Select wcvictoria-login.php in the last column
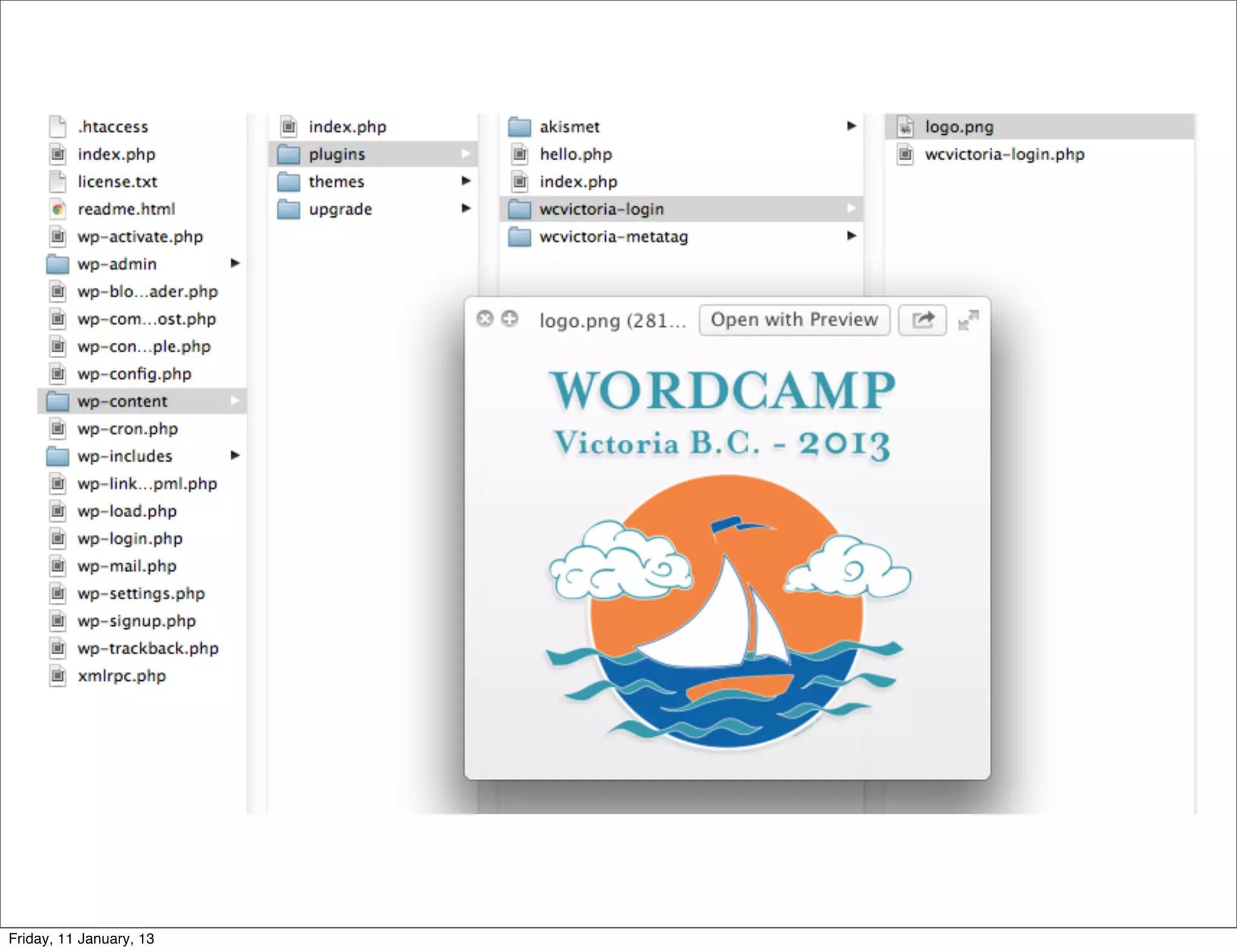Image resolution: width=1237 pixels, height=952 pixels. [1004, 155]
